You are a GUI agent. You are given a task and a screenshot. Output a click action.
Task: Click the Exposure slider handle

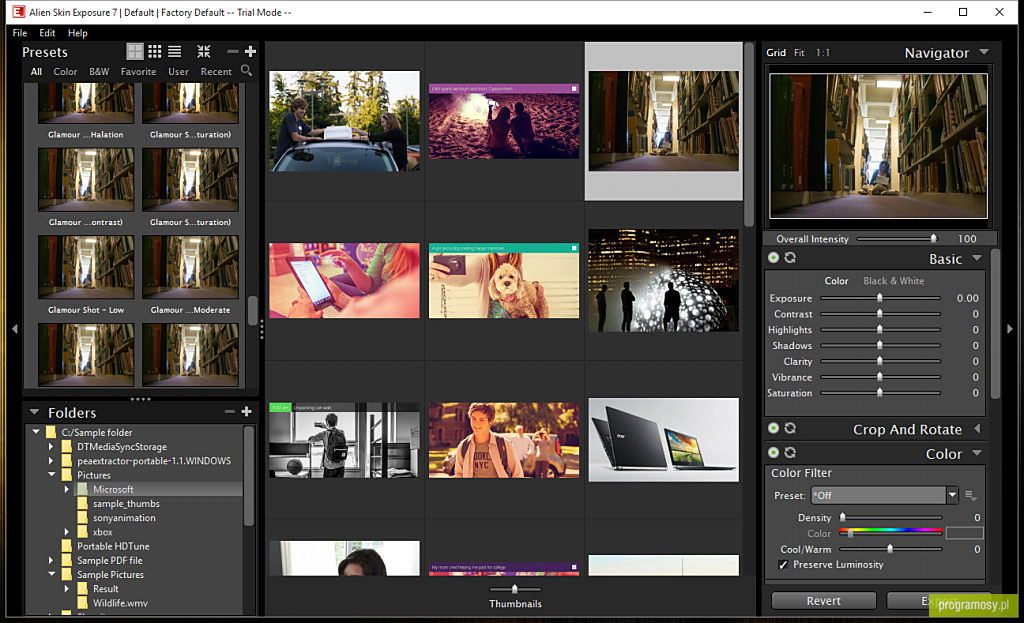pyautogui.click(x=880, y=298)
